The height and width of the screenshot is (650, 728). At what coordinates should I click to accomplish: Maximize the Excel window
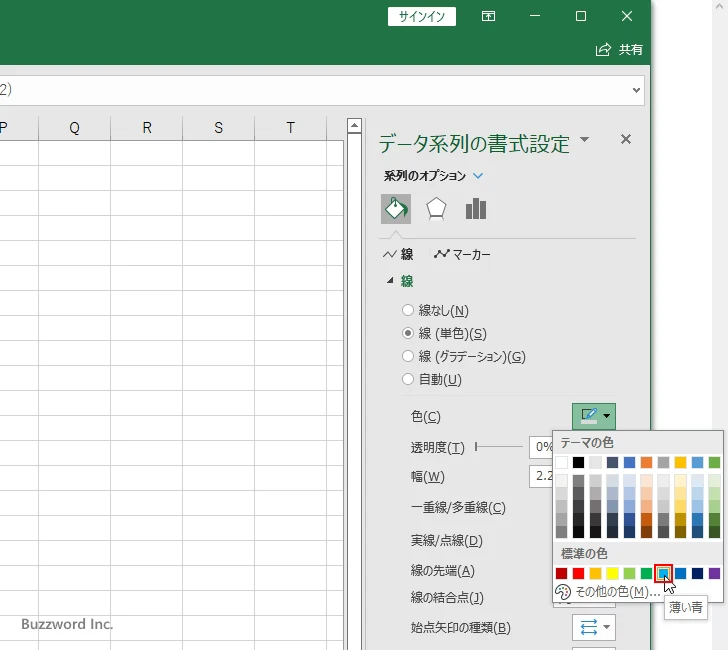[x=580, y=16]
